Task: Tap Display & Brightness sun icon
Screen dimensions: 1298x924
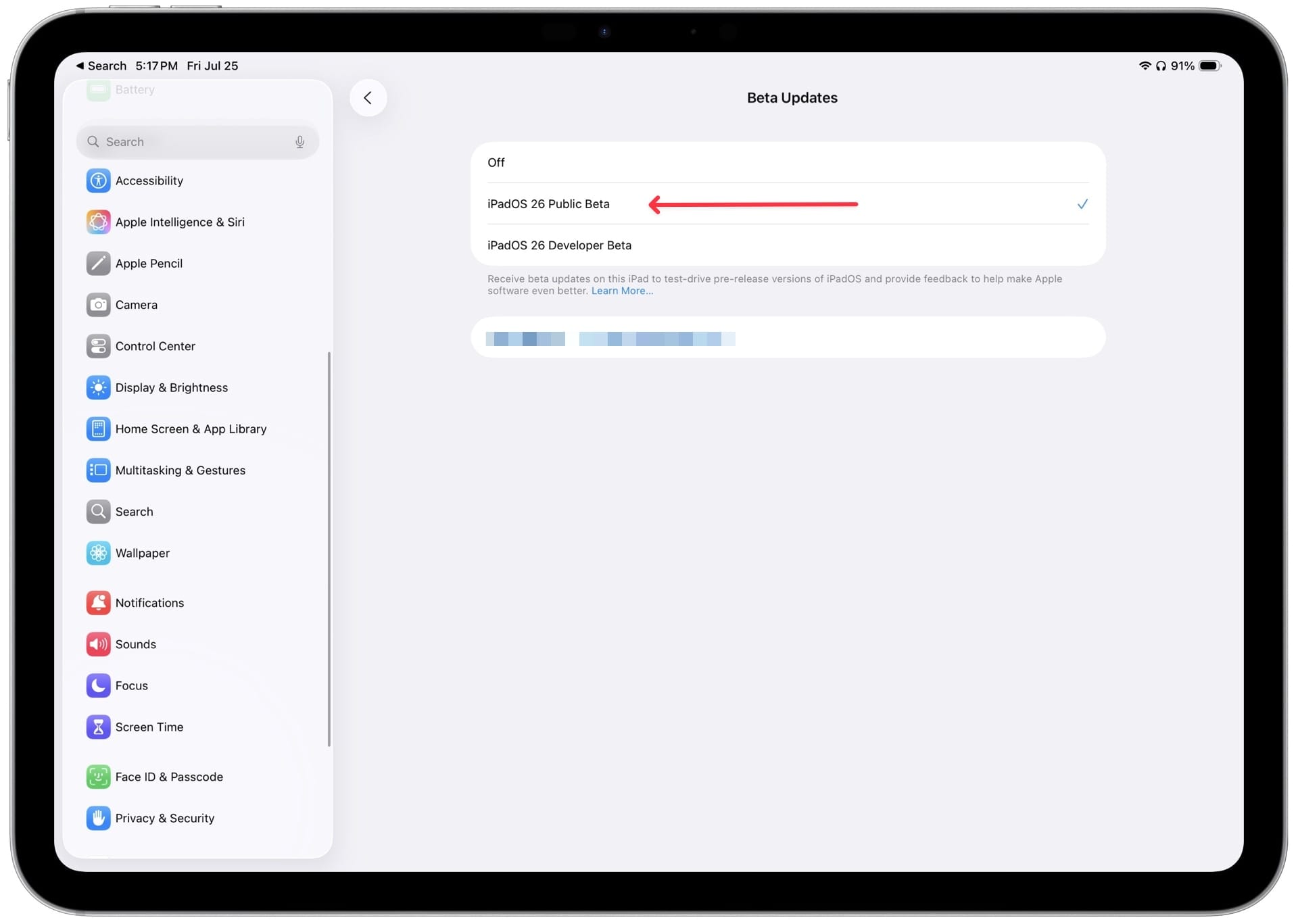Action: click(x=98, y=387)
